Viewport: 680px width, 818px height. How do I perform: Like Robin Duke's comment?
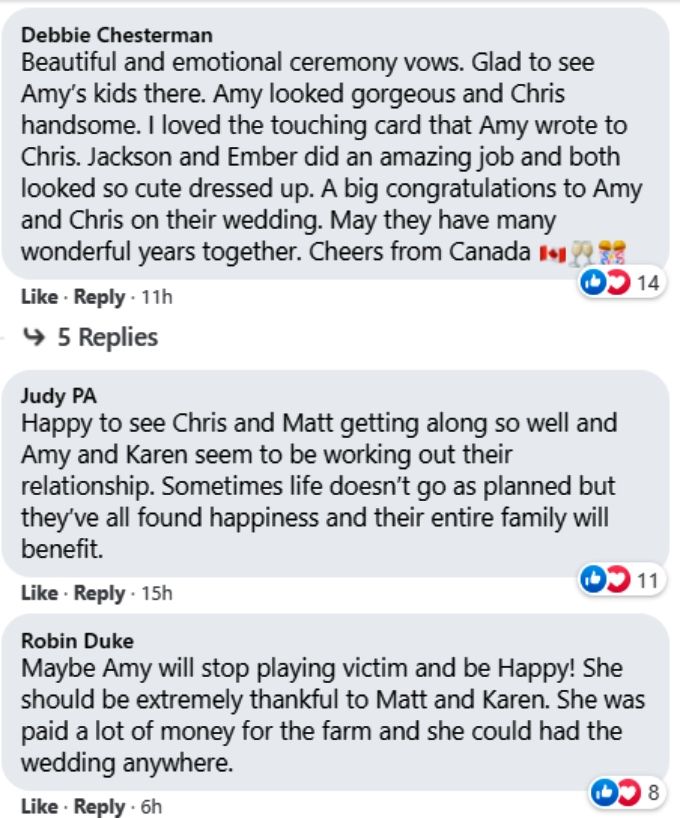(40, 807)
